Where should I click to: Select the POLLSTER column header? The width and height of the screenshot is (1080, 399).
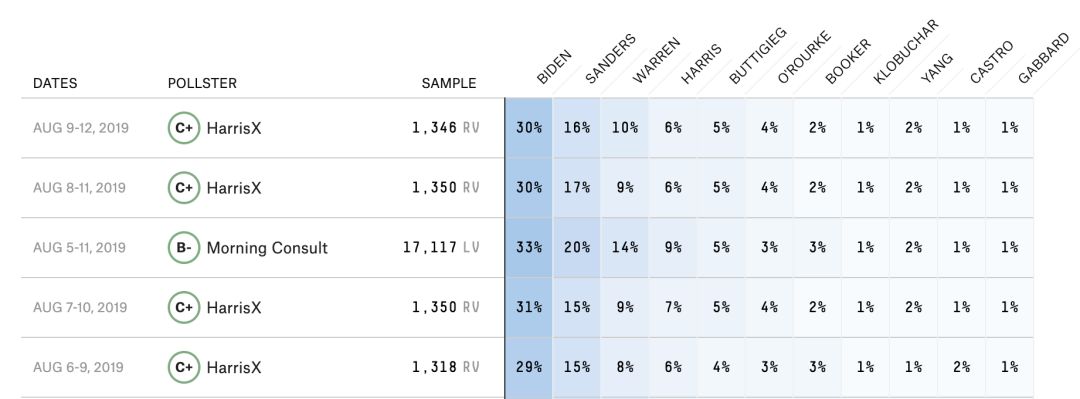(202, 83)
